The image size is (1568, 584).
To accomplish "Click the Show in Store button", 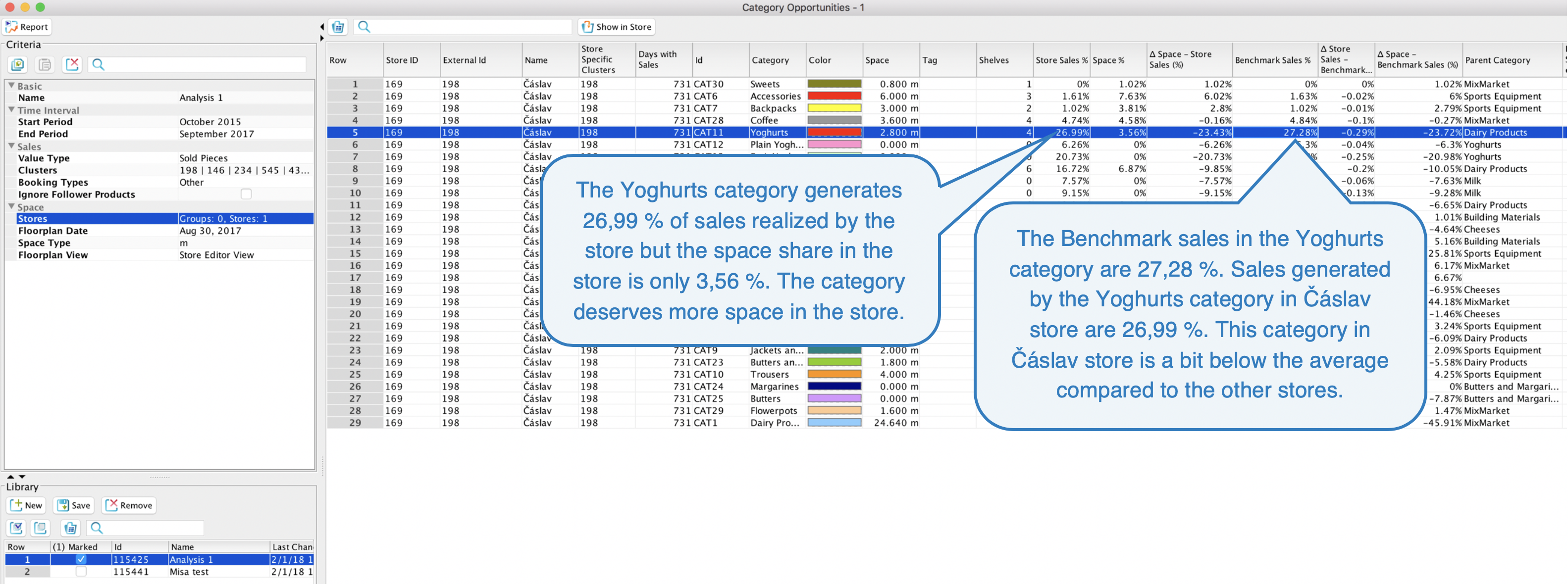I will click(x=617, y=27).
